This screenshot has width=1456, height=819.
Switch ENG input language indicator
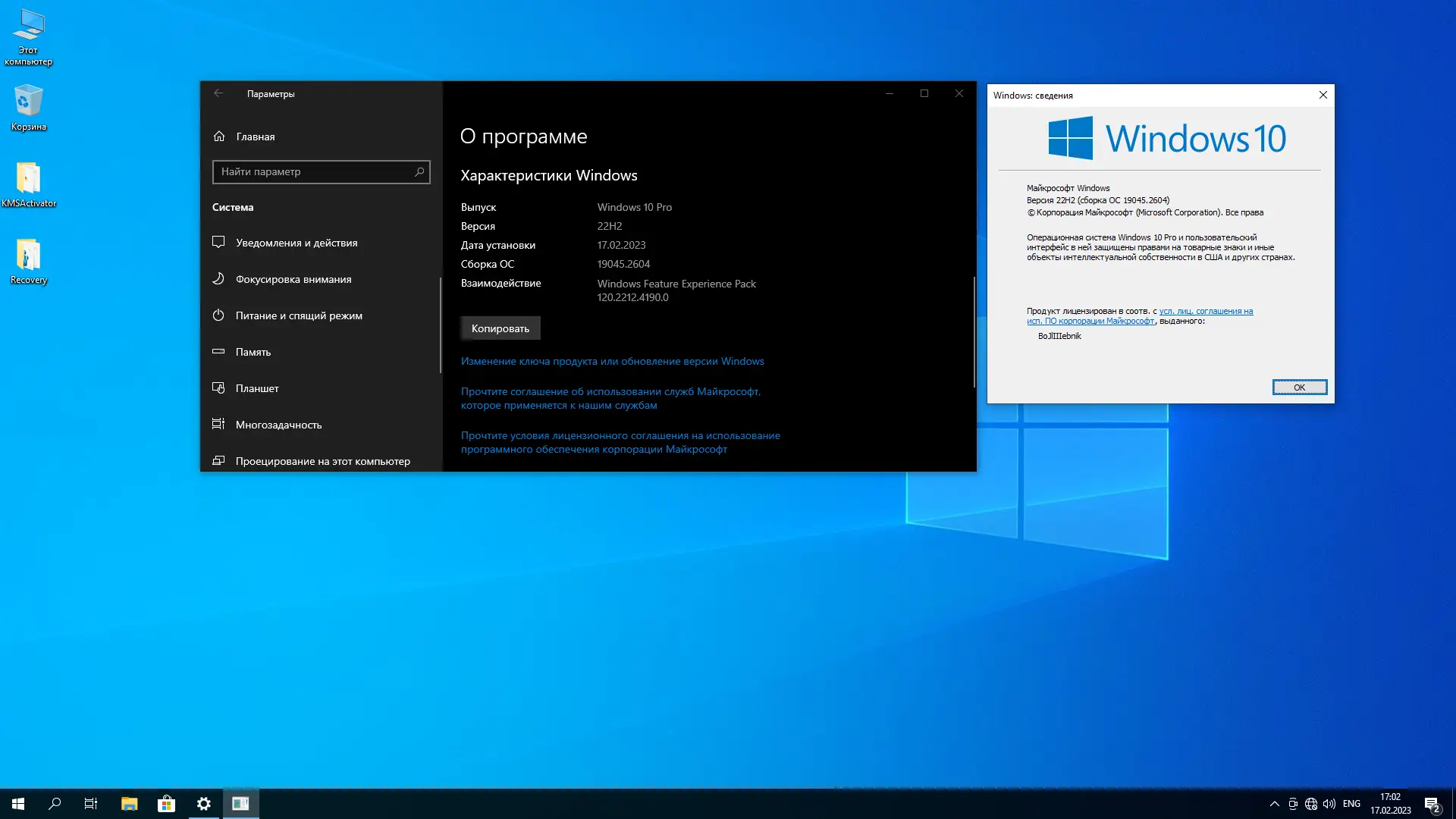point(1351,804)
